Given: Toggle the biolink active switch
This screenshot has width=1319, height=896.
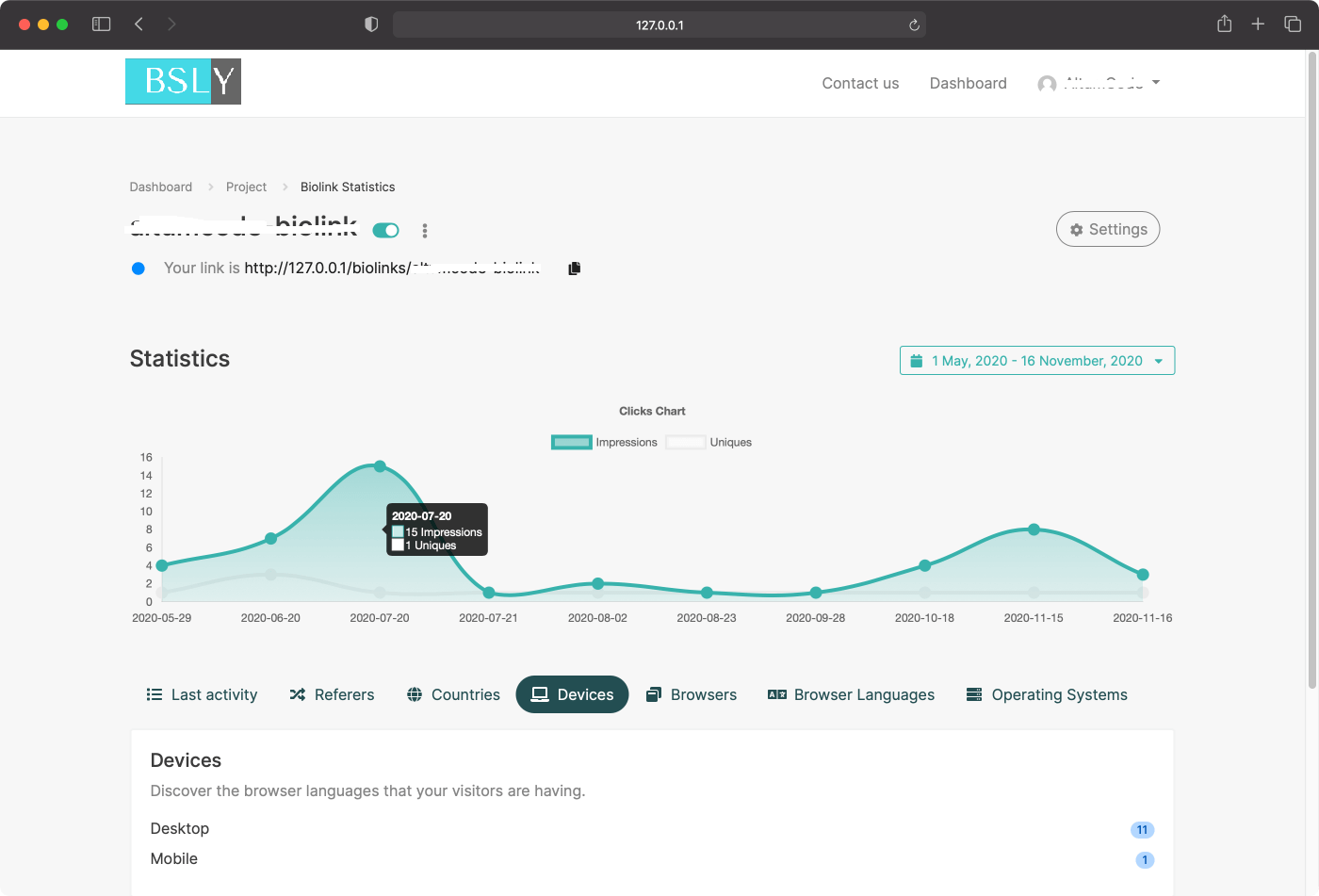Looking at the screenshot, I should coord(385,231).
